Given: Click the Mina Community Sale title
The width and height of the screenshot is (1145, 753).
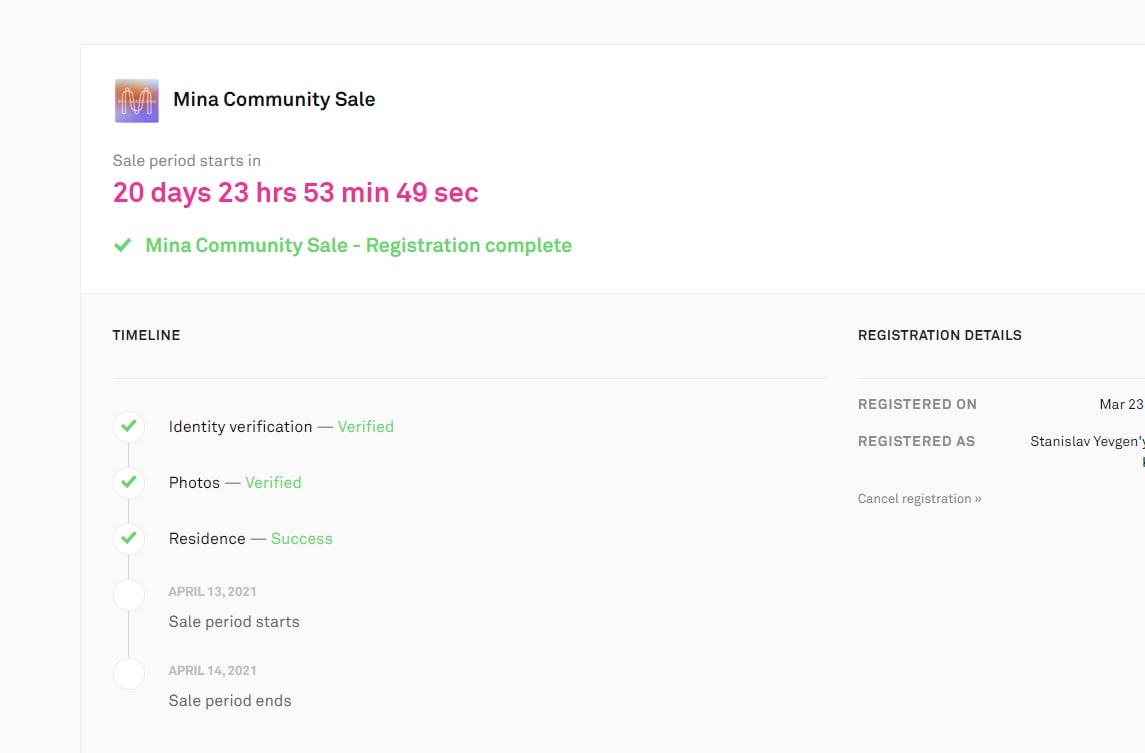Looking at the screenshot, I should coord(274,99).
